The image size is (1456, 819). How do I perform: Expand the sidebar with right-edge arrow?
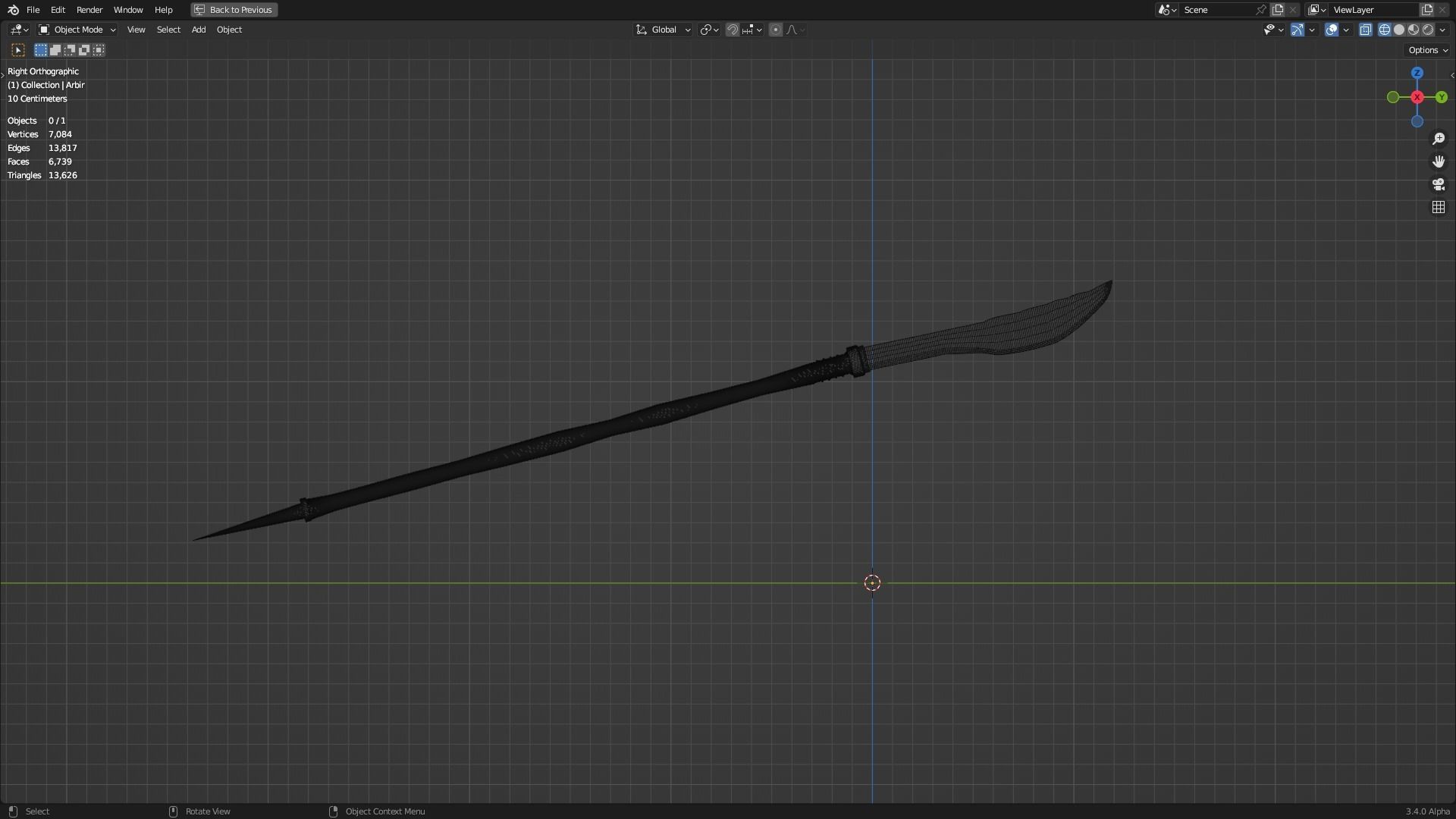pyautogui.click(x=1451, y=75)
